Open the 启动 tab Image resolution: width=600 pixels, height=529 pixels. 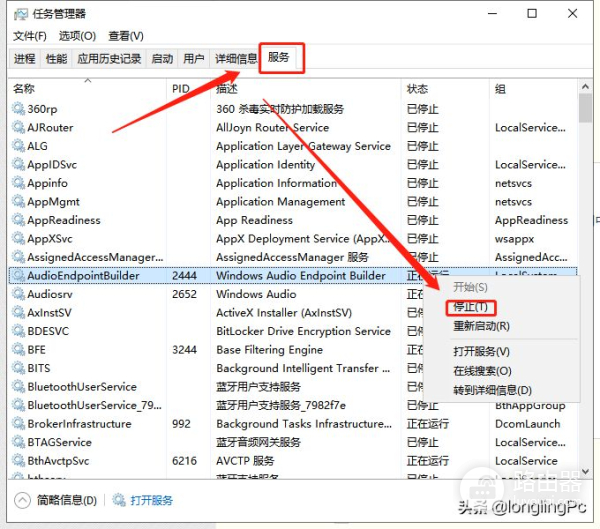click(x=162, y=59)
